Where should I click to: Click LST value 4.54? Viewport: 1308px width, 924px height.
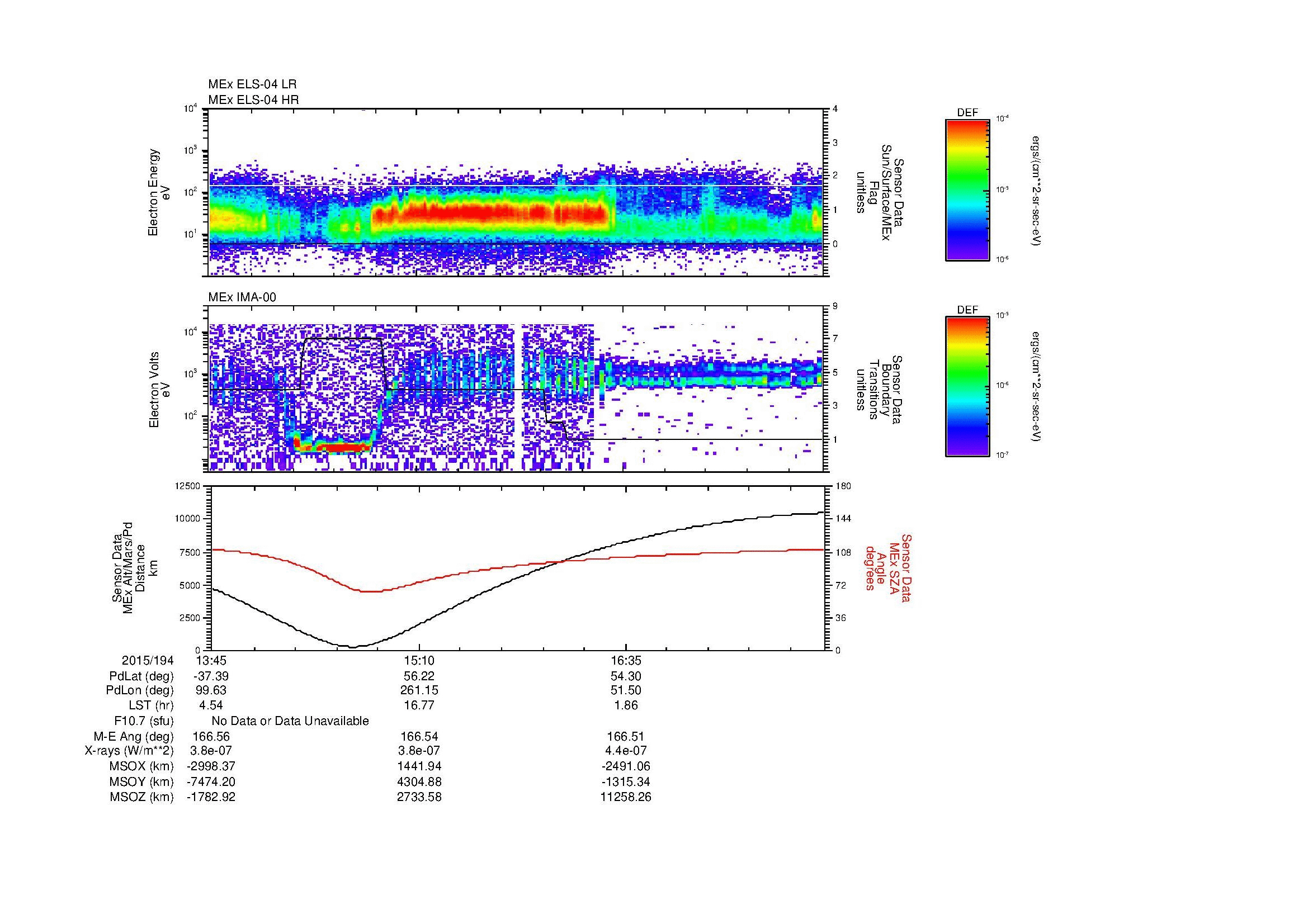pyautogui.click(x=211, y=705)
